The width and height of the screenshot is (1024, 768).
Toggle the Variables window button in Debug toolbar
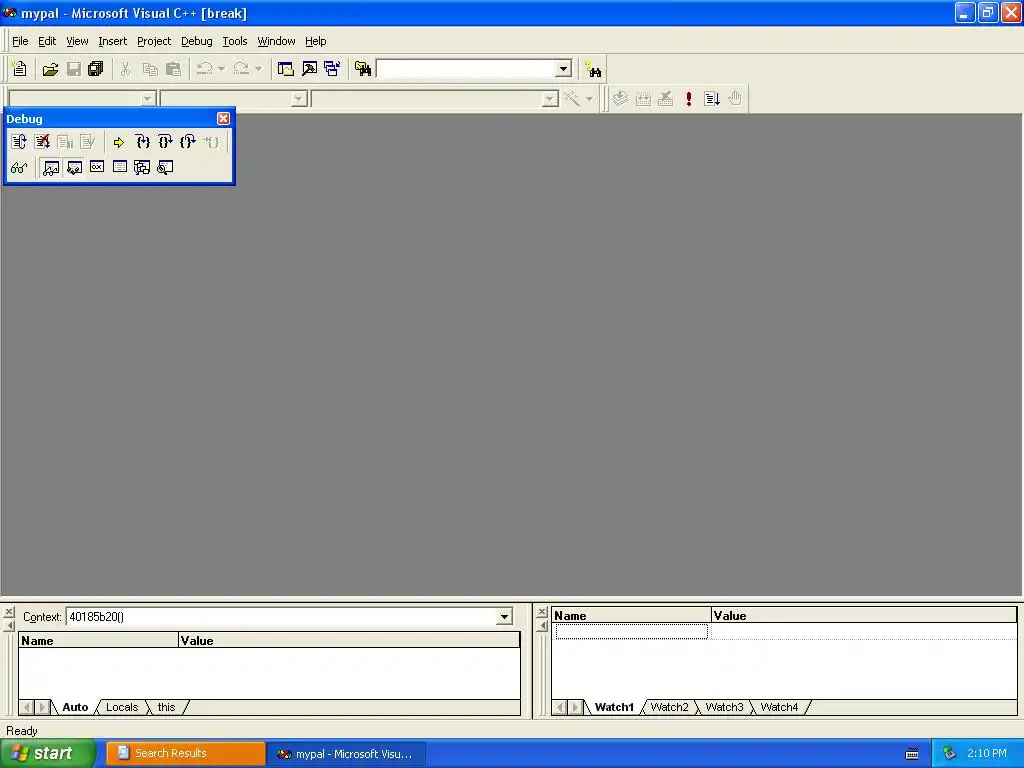[74, 168]
